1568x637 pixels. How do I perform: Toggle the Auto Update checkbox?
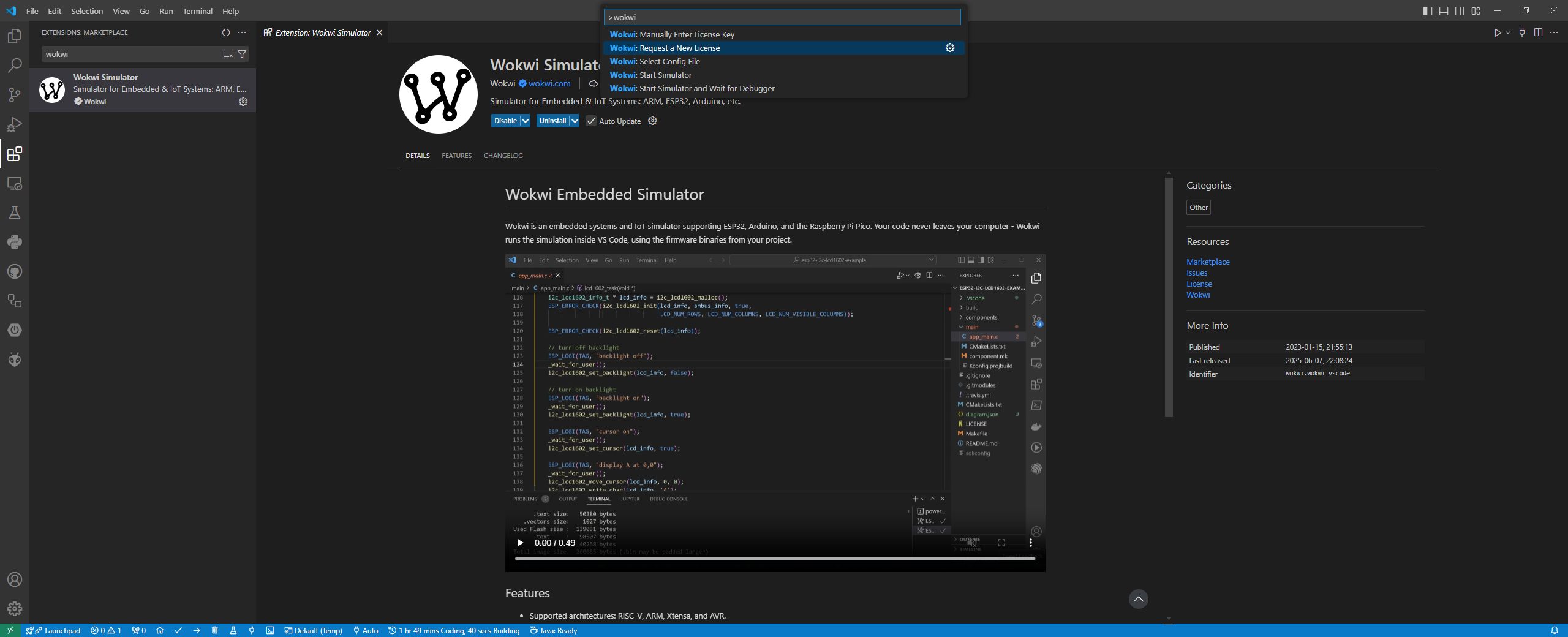[x=591, y=121]
